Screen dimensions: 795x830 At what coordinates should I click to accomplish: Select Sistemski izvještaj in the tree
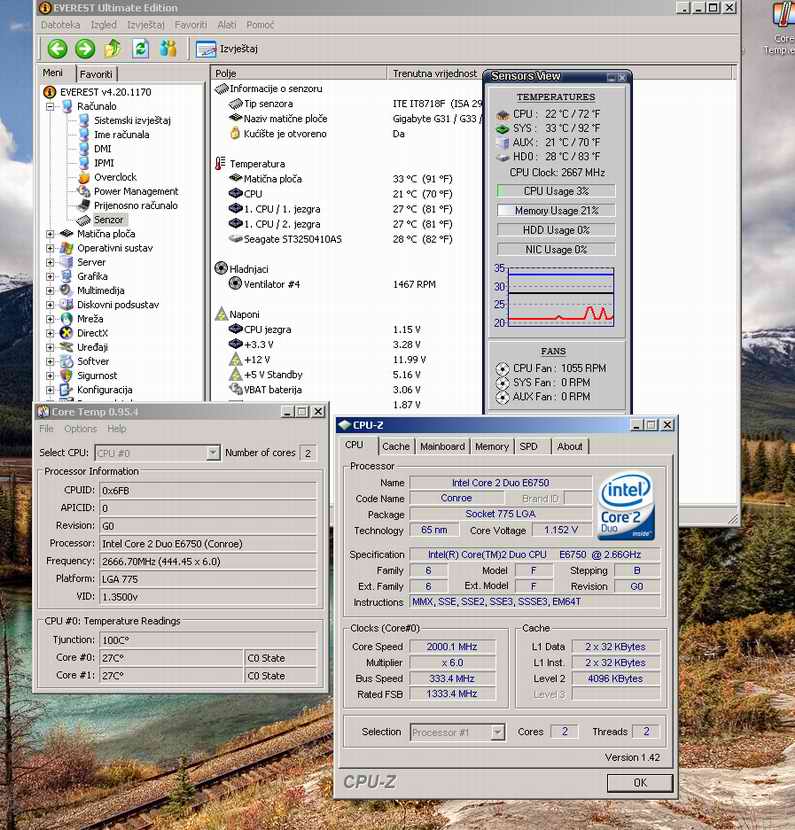tap(131, 120)
